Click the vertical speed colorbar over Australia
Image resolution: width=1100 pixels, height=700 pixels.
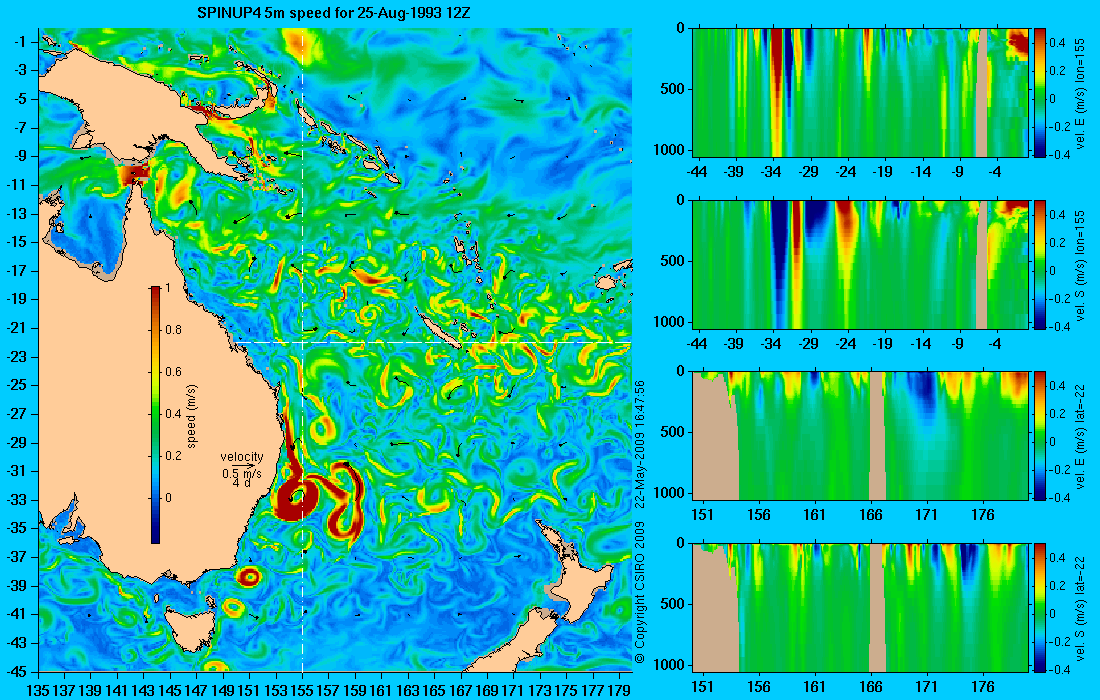tap(155, 415)
